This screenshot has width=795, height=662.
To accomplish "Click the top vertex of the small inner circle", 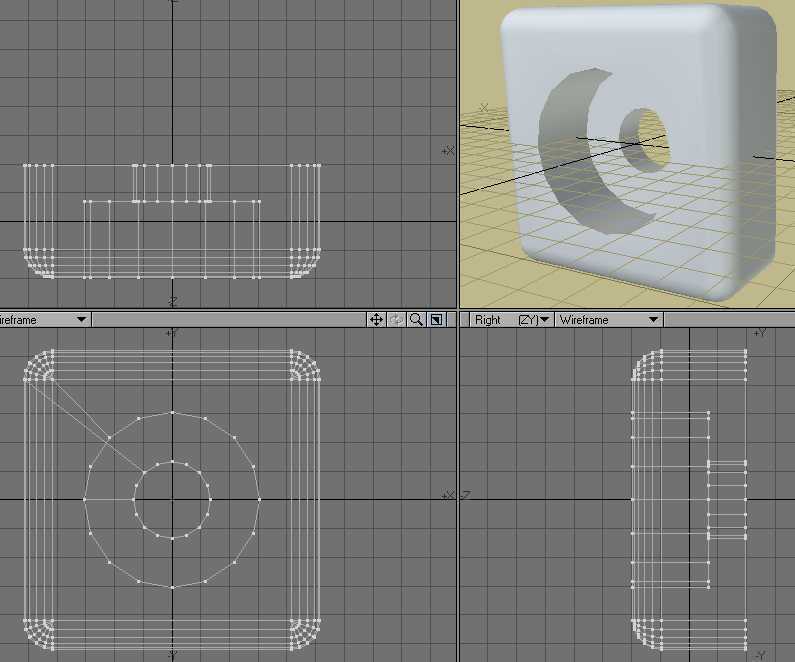I will [x=172, y=461].
